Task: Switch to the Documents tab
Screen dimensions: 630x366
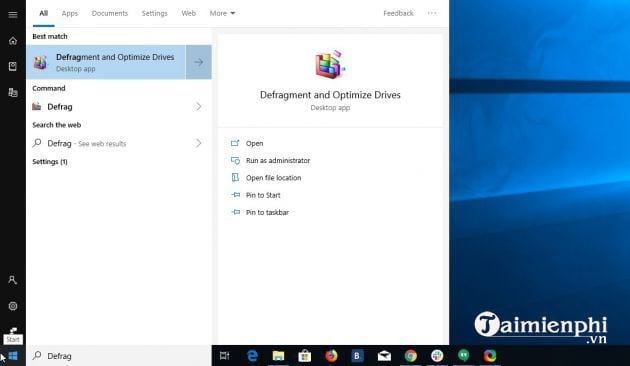Action: coord(110,13)
